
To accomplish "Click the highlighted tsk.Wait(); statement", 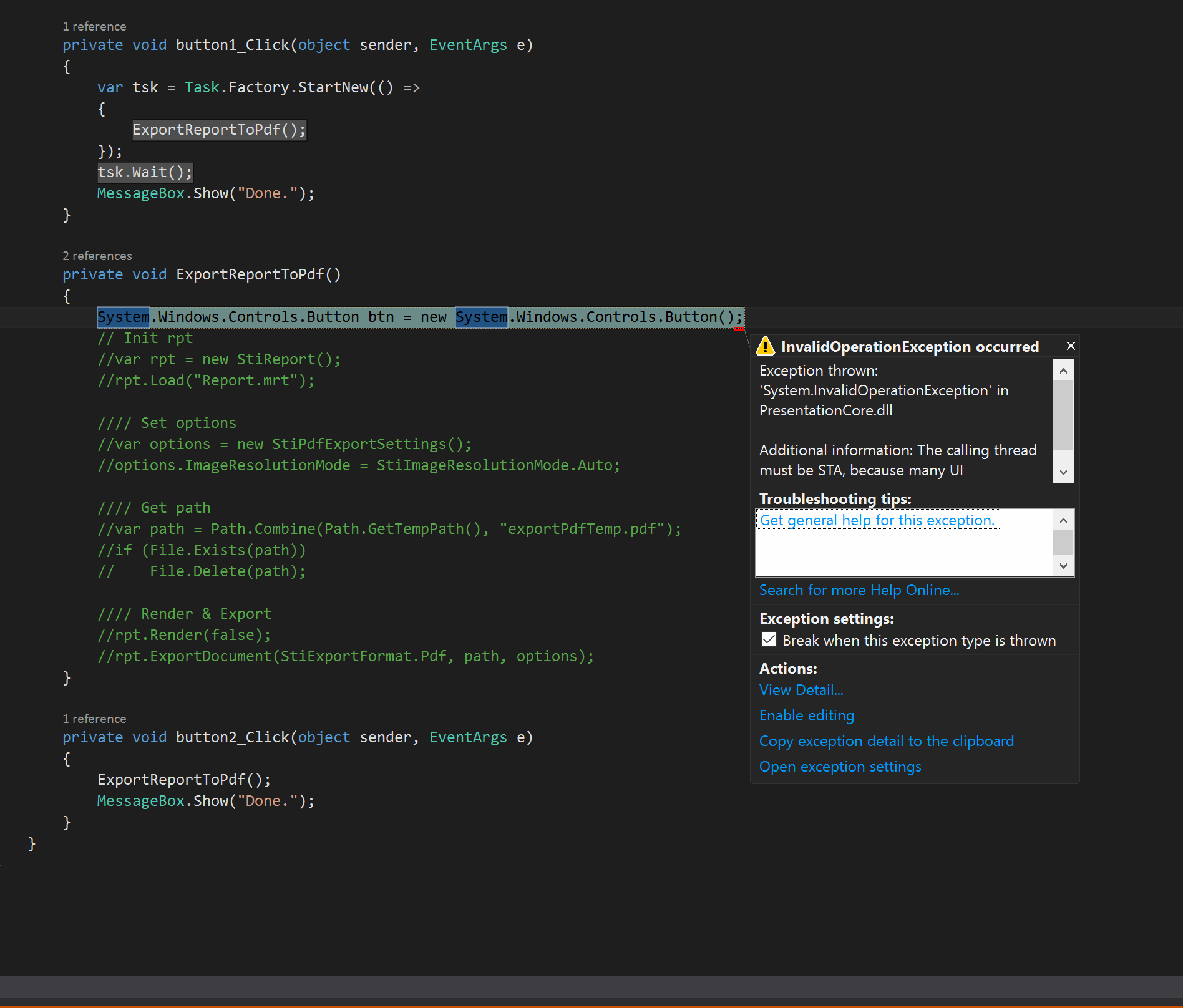I will point(145,172).
